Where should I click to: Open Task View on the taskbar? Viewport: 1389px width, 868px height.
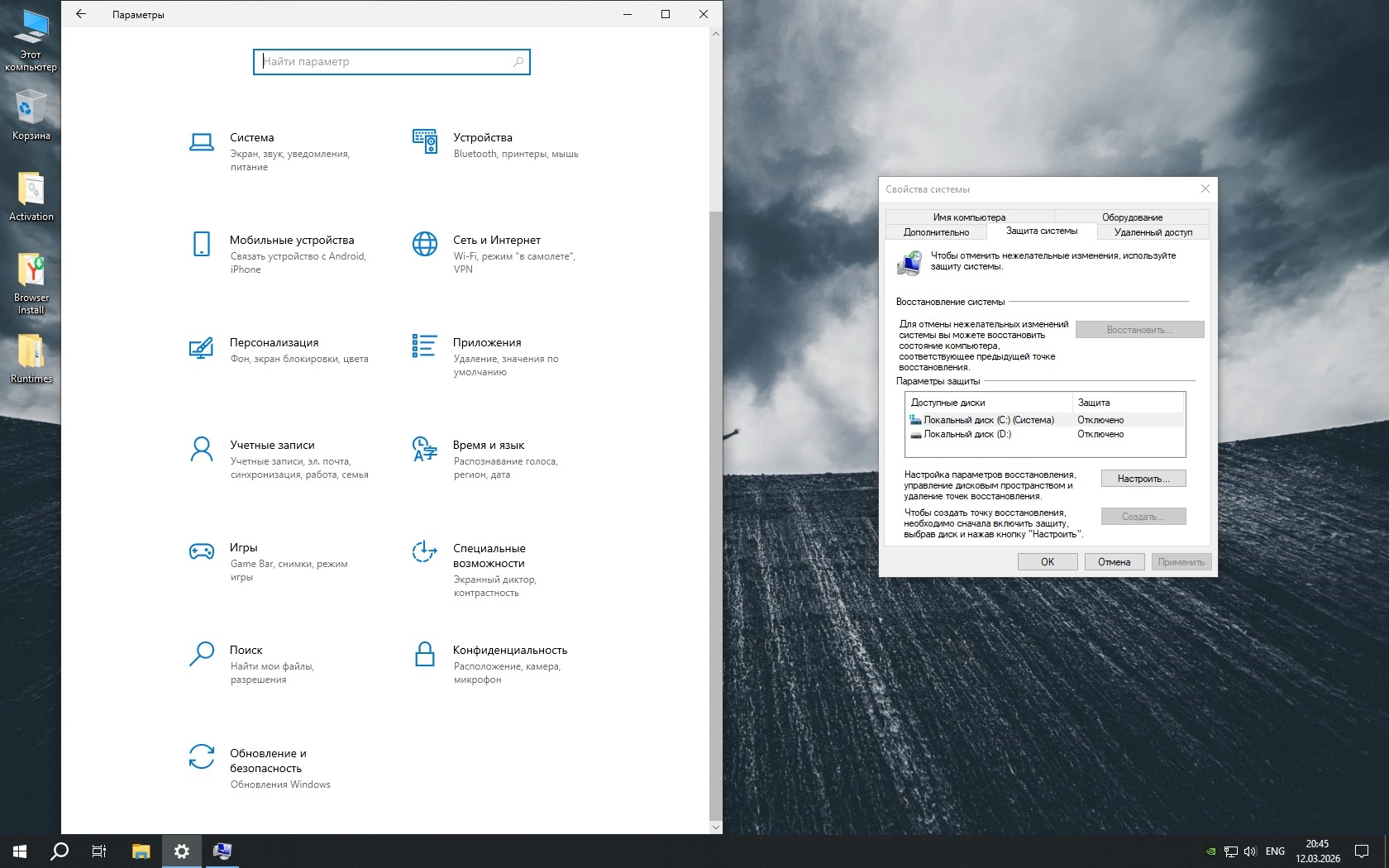(x=99, y=851)
